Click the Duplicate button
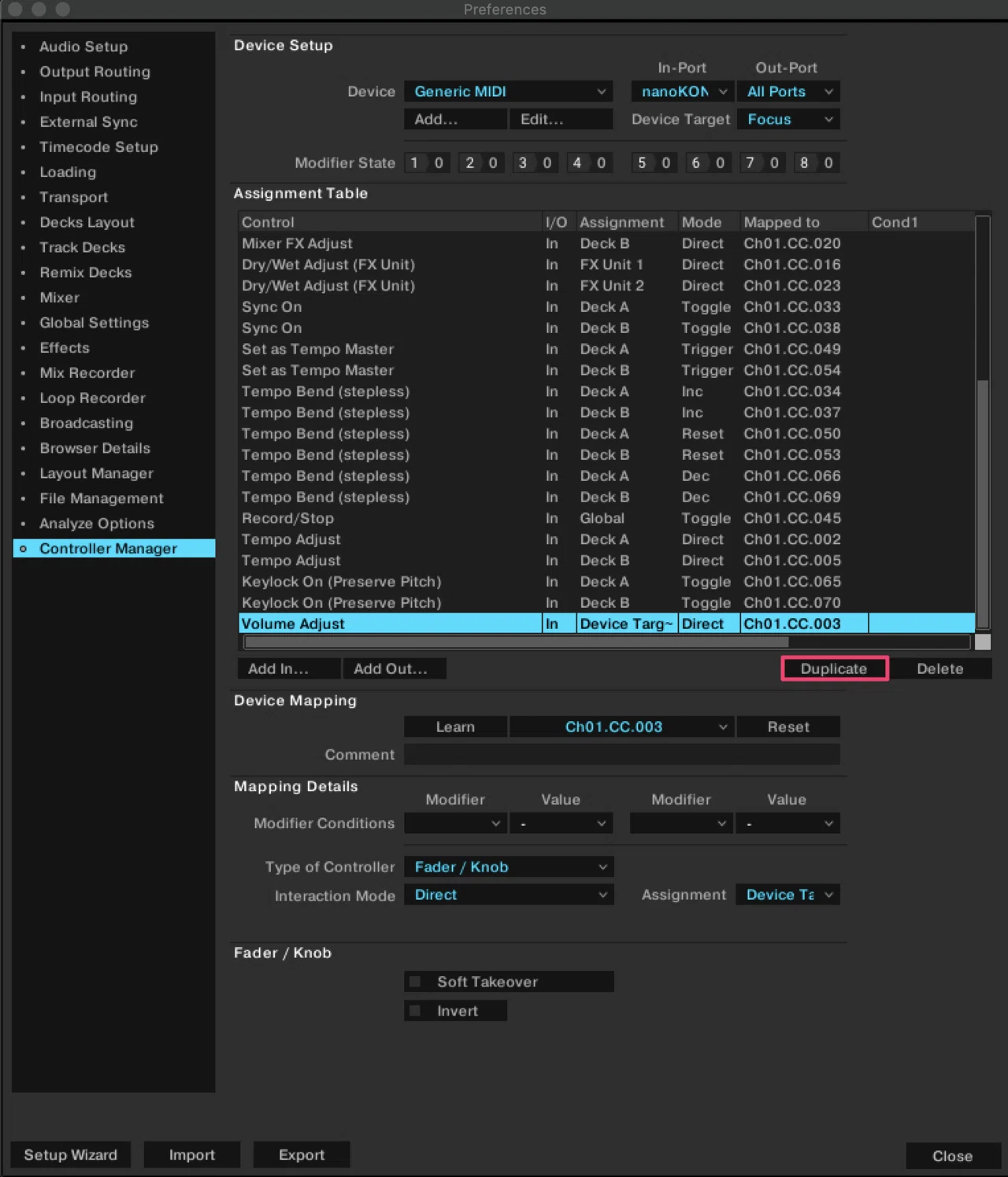This screenshot has height=1177, width=1008. coord(835,668)
